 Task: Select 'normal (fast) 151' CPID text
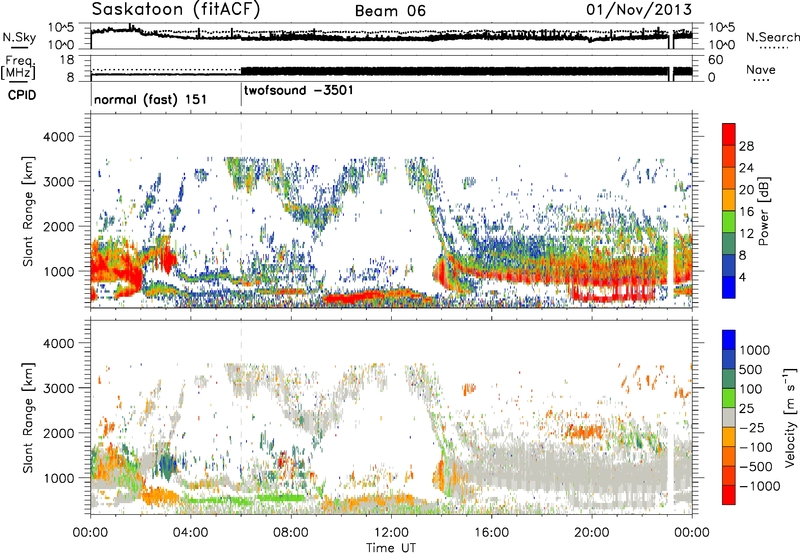click(x=151, y=99)
